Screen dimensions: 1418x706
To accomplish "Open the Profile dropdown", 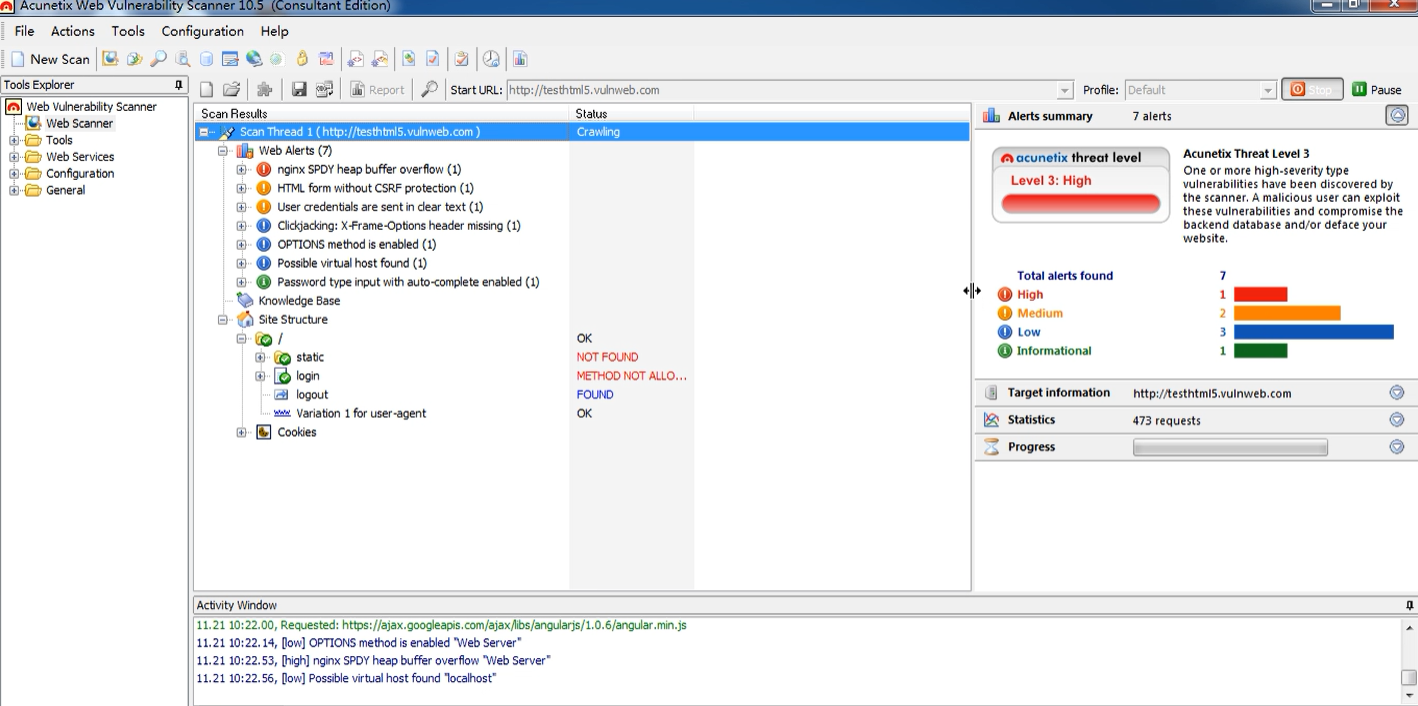I will pyautogui.click(x=1201, y=90).
